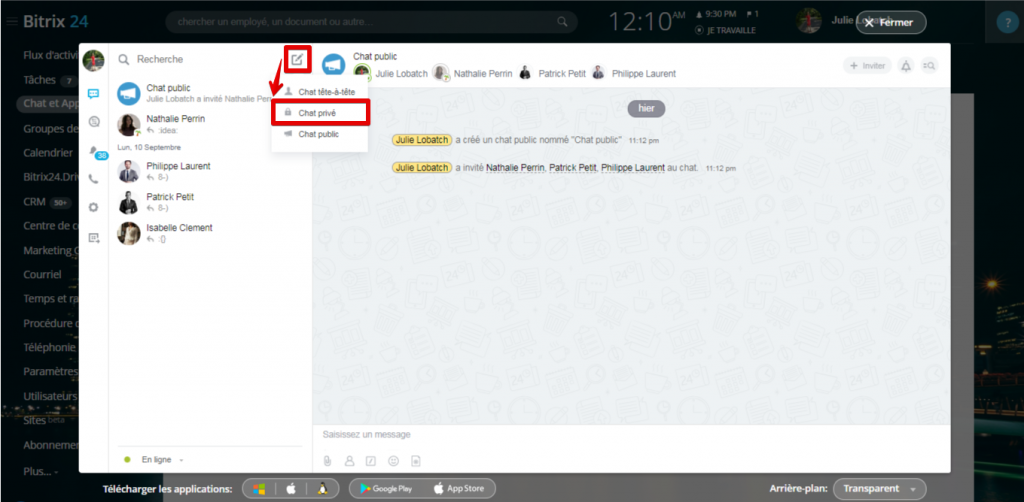Open the Tâches item in left menu
1024x502 pixels.
pyautogui.click(x=38, y=79)
